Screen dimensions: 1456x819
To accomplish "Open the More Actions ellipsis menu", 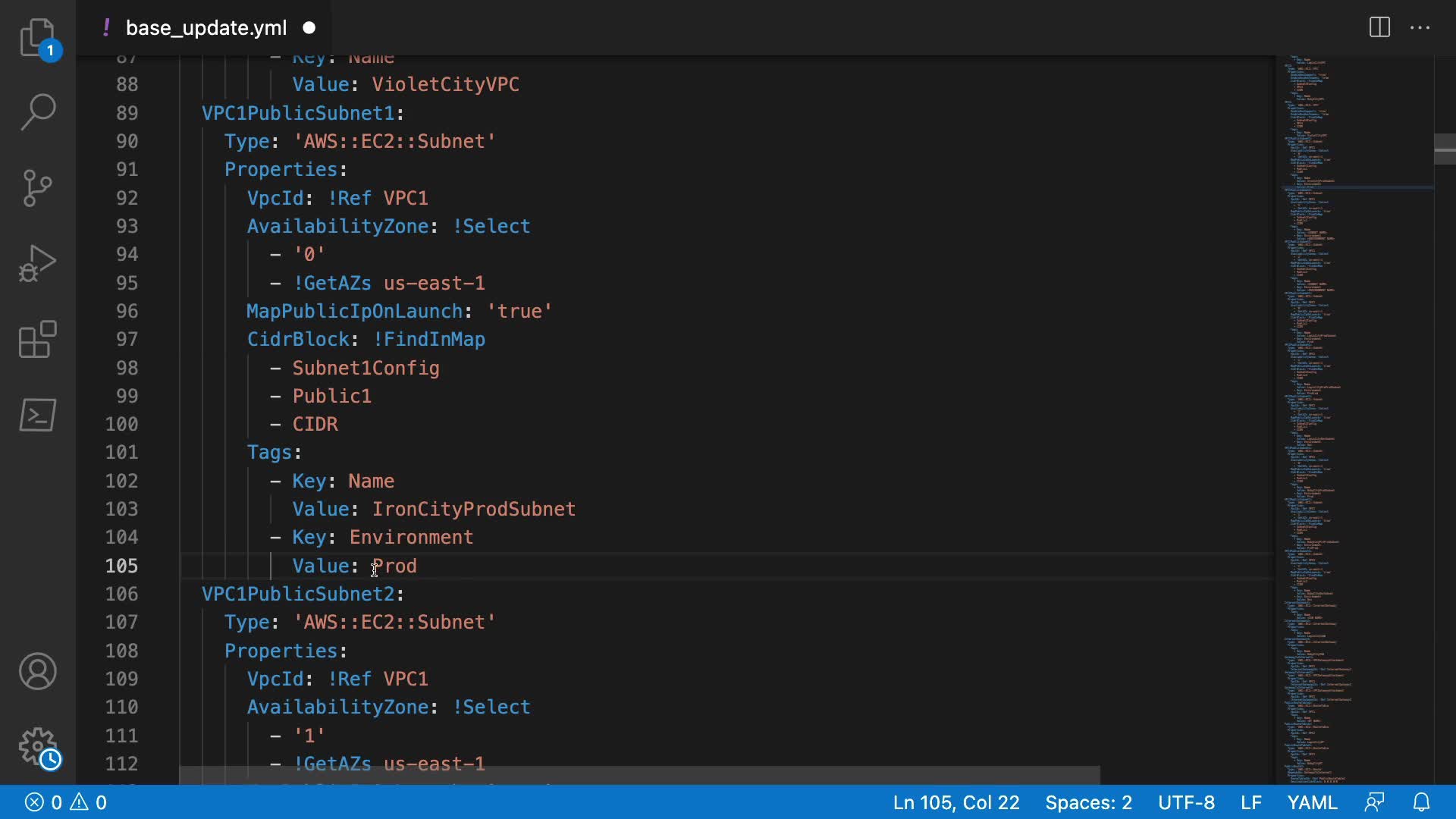I will pyautogui.click(x=1420, y=28).
